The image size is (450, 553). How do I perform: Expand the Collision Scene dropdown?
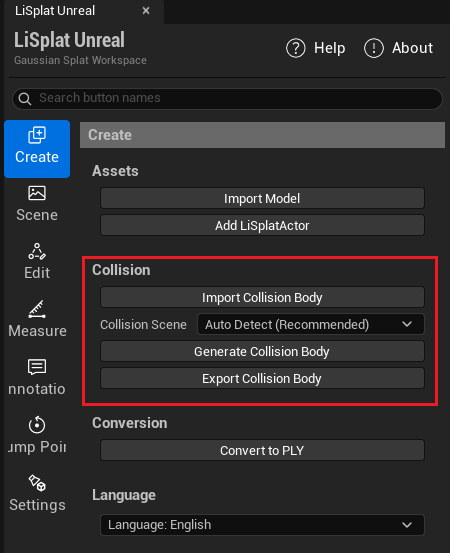pyautogui.click(x=311, y=324)
